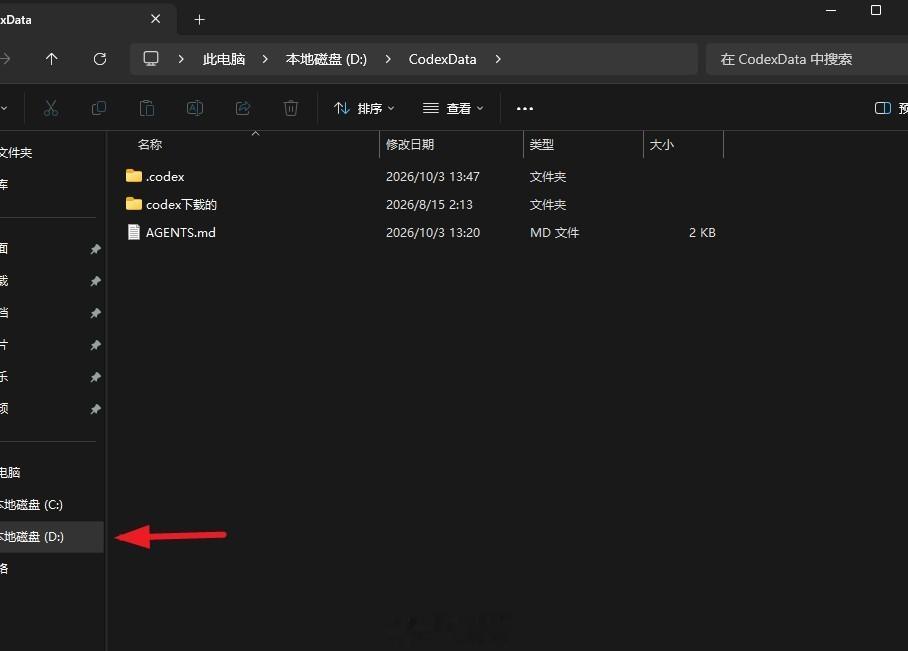This screenshot has height=651, width=908.
Task: Click the MD 文件 type cell
Action: tap(554, 232)
